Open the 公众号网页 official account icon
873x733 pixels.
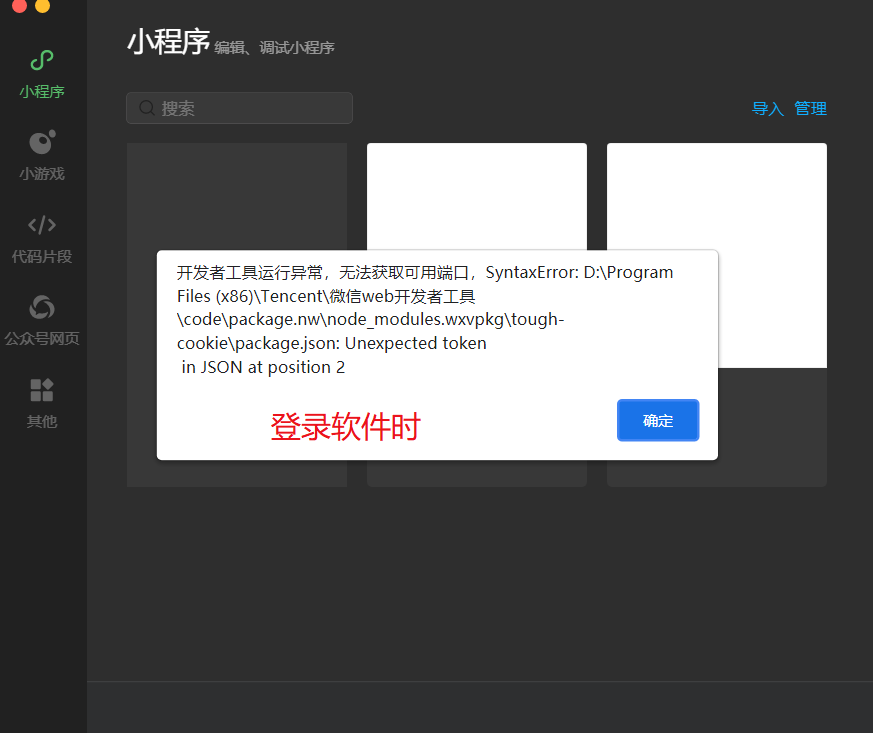pyautogui.click(x=42, y=307)
